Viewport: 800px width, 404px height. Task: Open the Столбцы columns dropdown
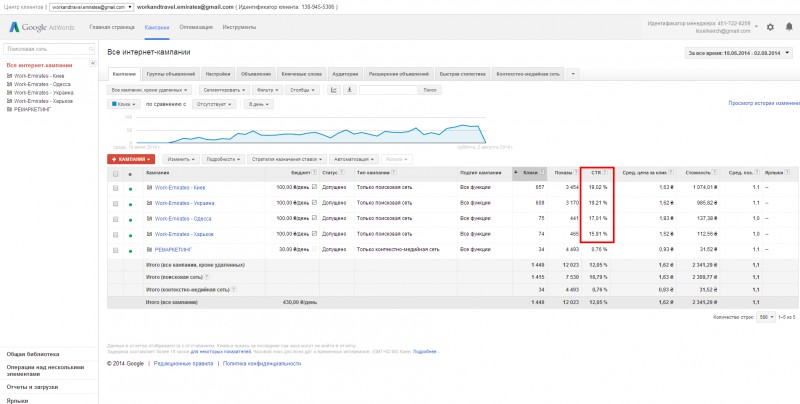(301, 89)
